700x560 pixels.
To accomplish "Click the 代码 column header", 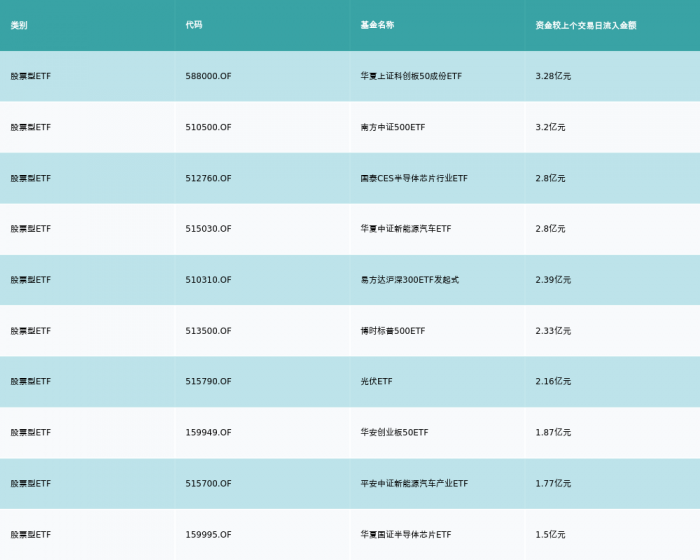I will 194,25.
